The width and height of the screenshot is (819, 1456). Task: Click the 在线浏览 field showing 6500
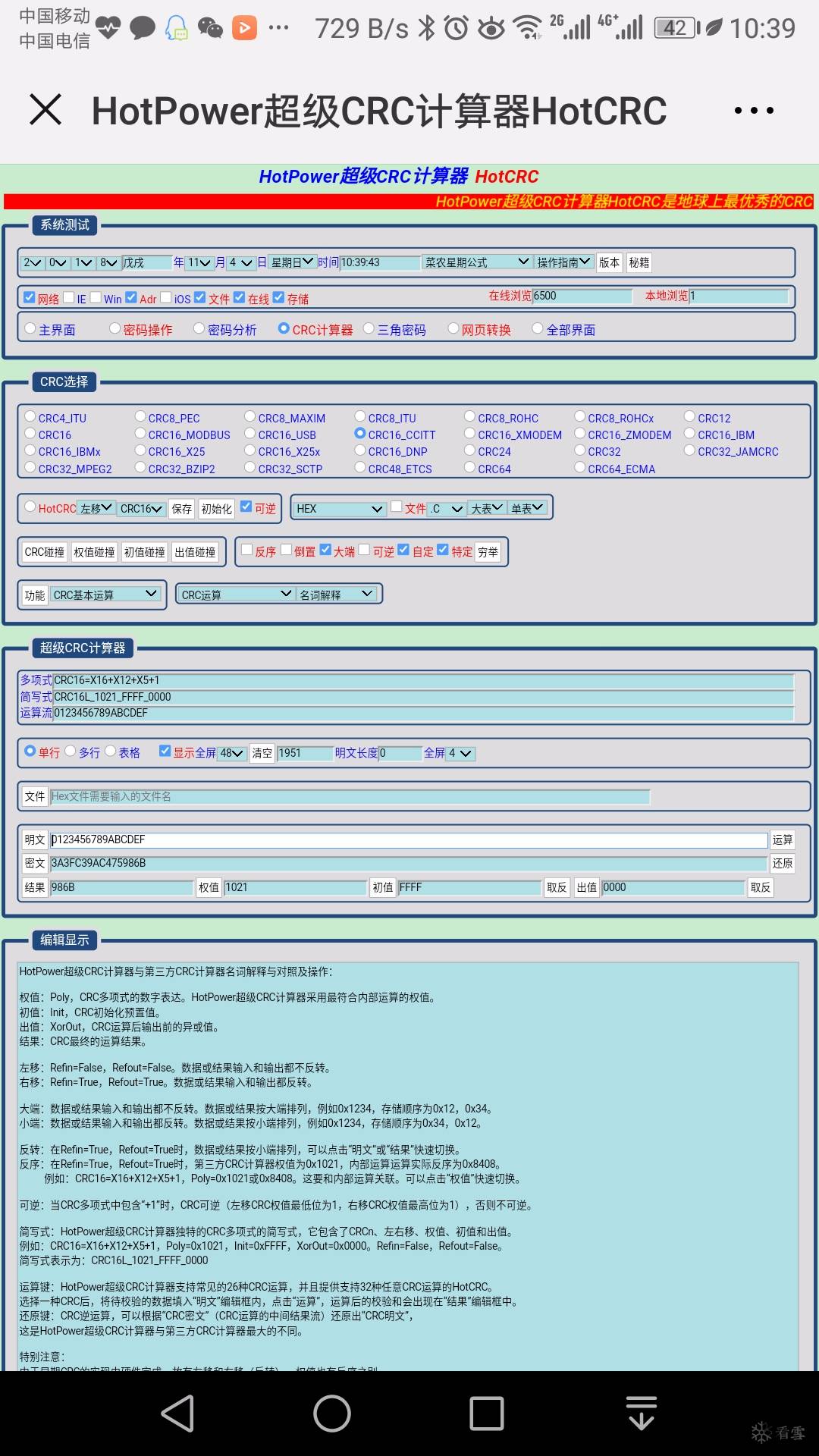coord(582,296)
